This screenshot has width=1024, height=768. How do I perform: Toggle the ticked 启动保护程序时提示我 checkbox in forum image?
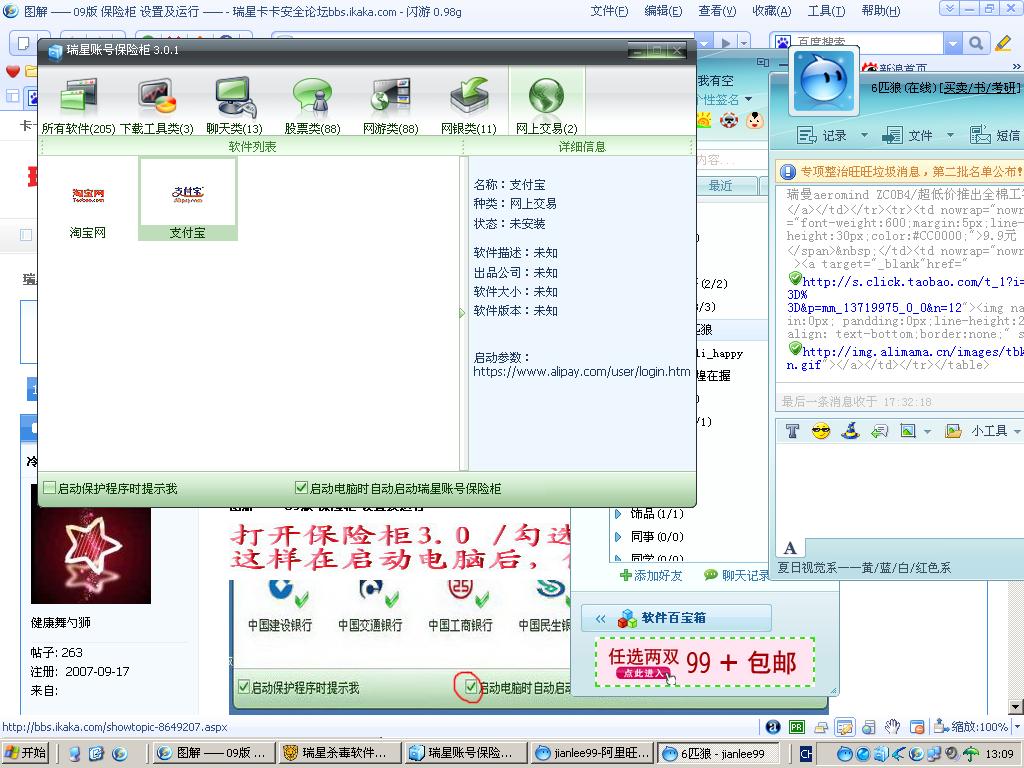244,687
